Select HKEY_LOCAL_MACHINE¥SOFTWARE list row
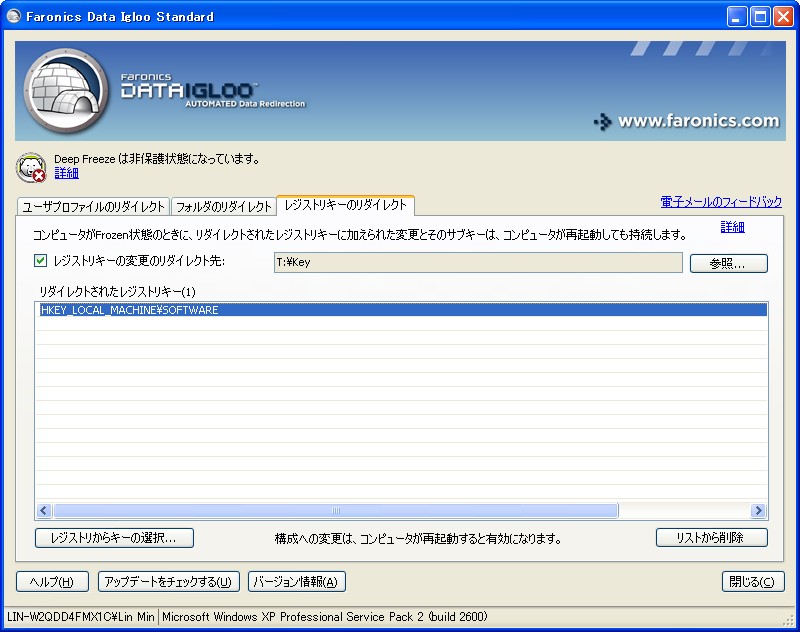Viewport: 800px width, 632px height. tap(401, 310)
